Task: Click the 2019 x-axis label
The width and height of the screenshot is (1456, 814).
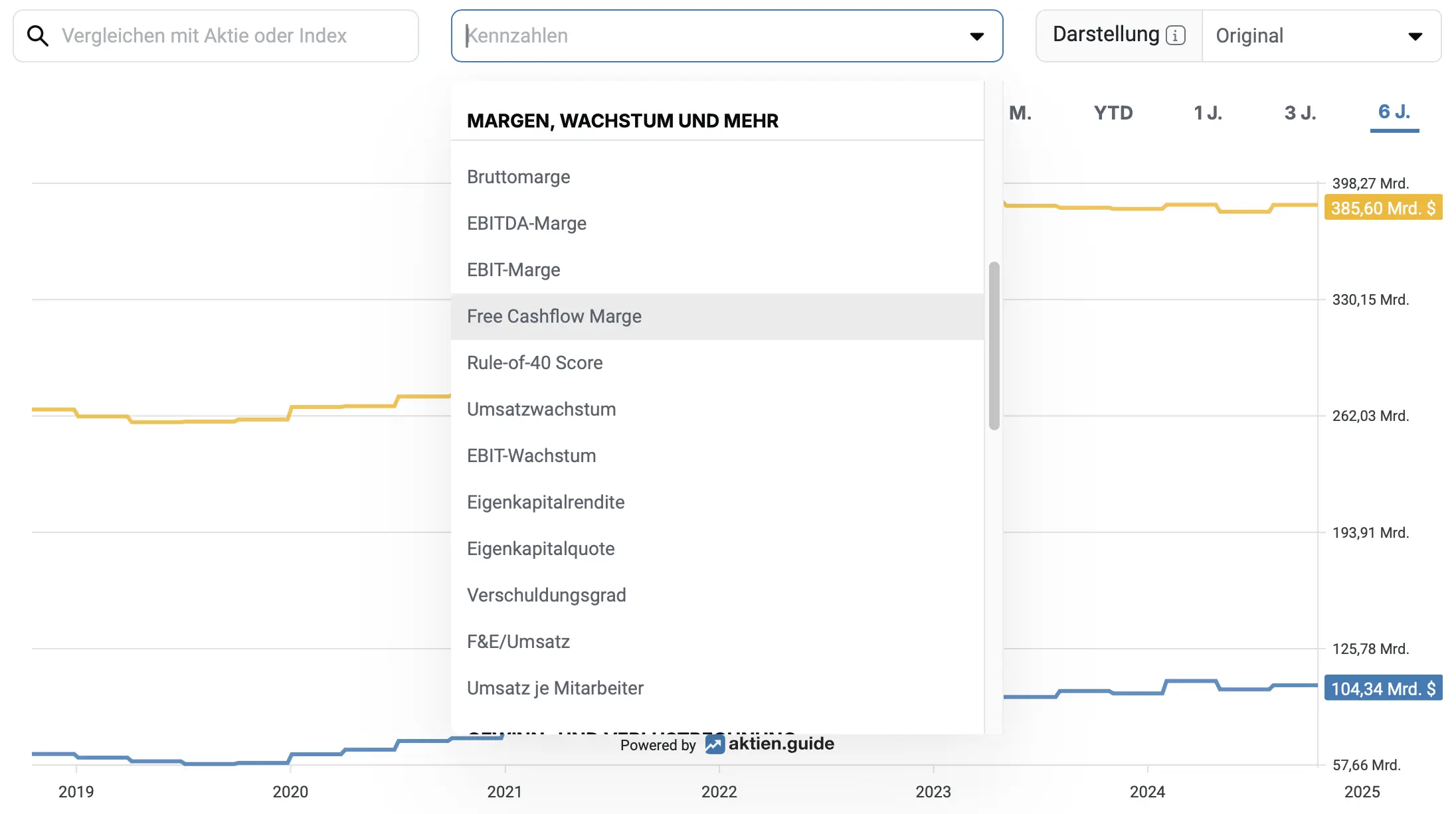Action: click(x=76, y=792)
